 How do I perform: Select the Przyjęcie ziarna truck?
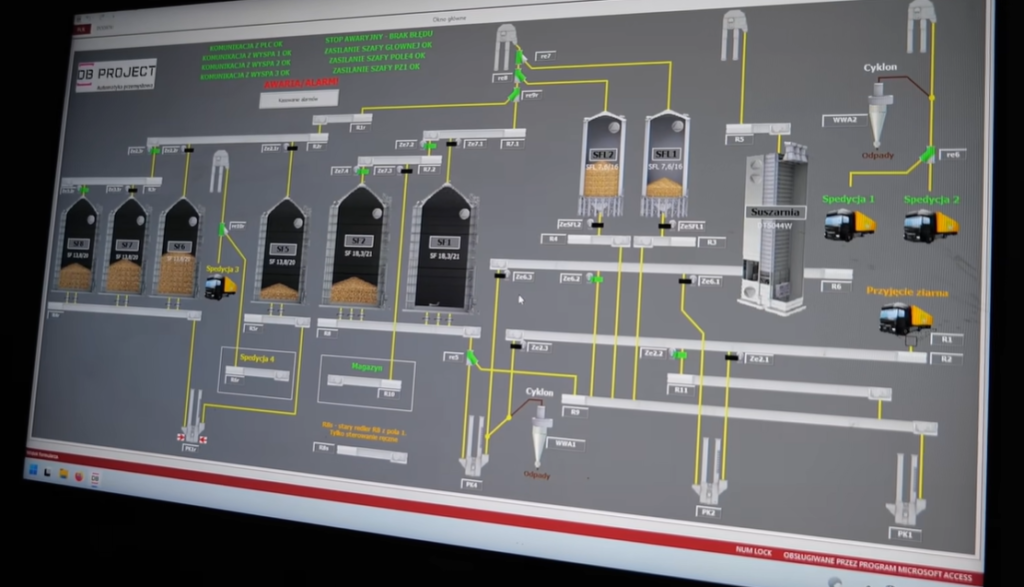(x=905, y=320)
